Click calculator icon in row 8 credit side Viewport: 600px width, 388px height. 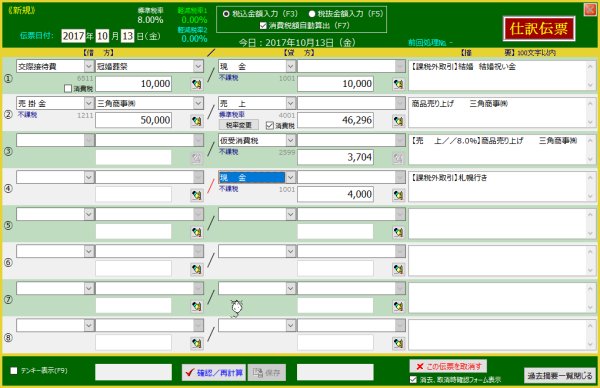[x=398, y=343]
